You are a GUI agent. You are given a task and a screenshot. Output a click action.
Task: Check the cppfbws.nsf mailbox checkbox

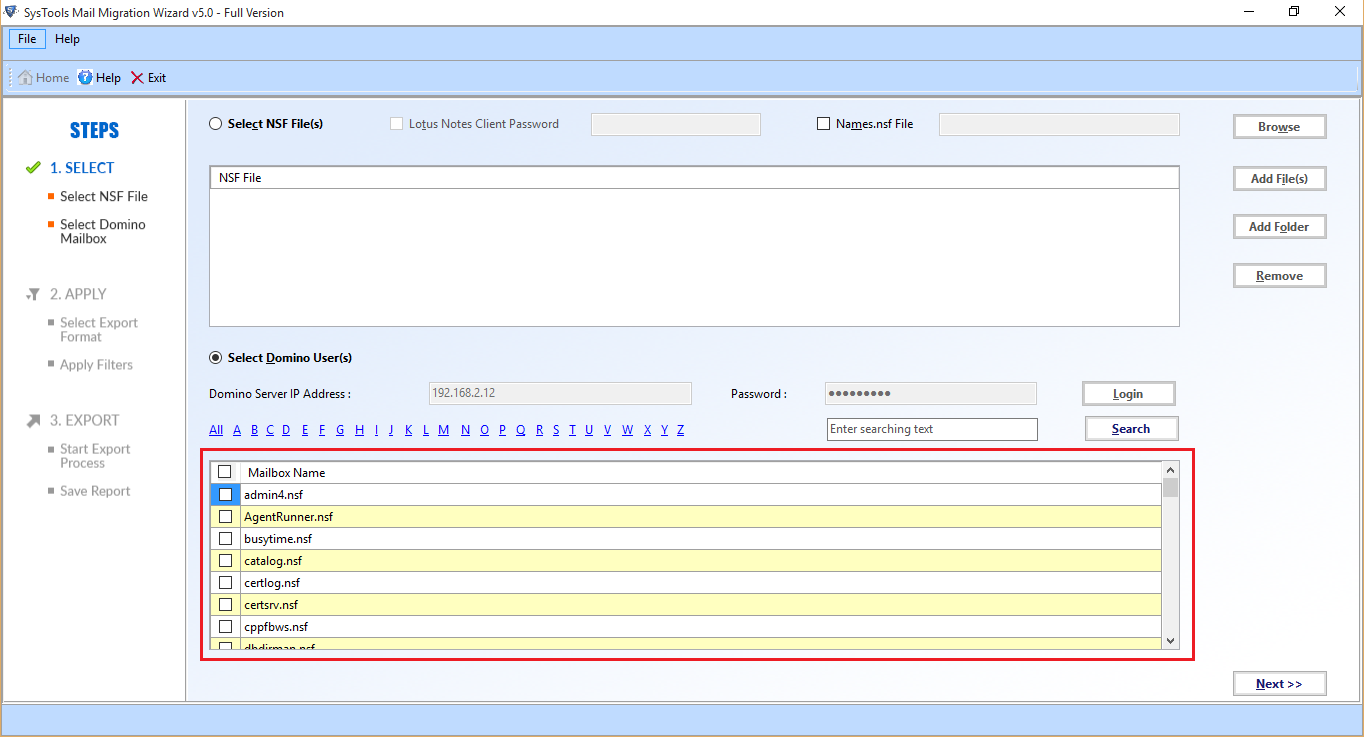click(225, 626)
